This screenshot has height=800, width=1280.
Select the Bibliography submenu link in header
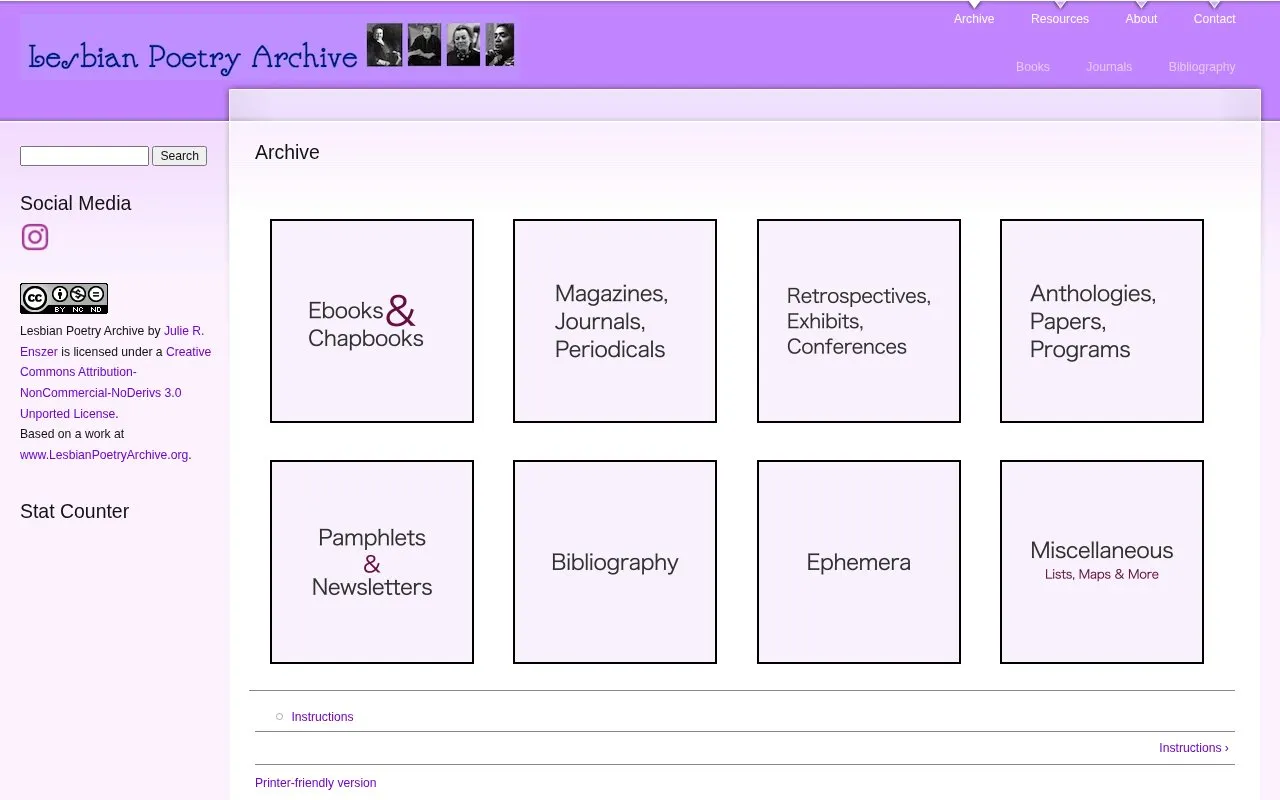tap(1202, 67)
